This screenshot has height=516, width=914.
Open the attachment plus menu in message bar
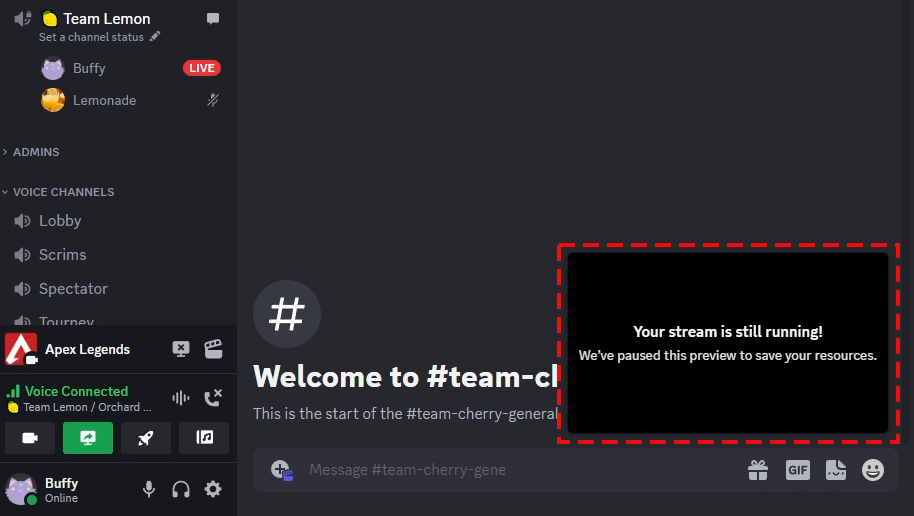pos(281,470)
